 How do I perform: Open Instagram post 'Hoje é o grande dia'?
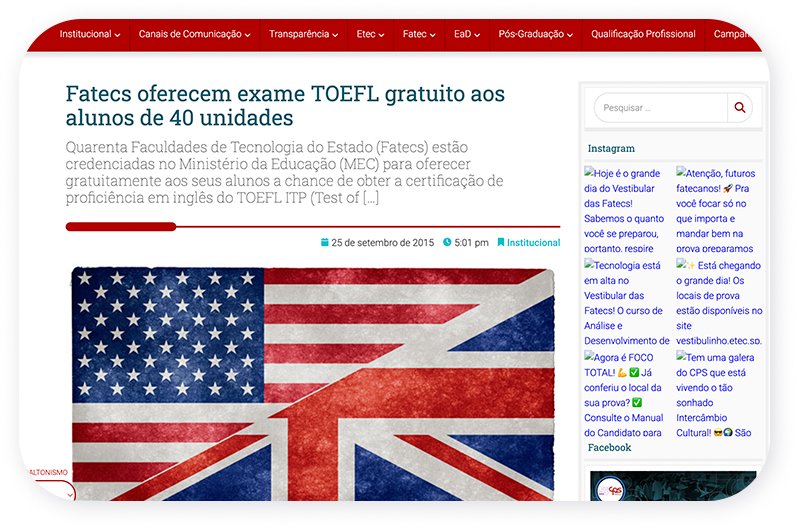tap(624, 210)
